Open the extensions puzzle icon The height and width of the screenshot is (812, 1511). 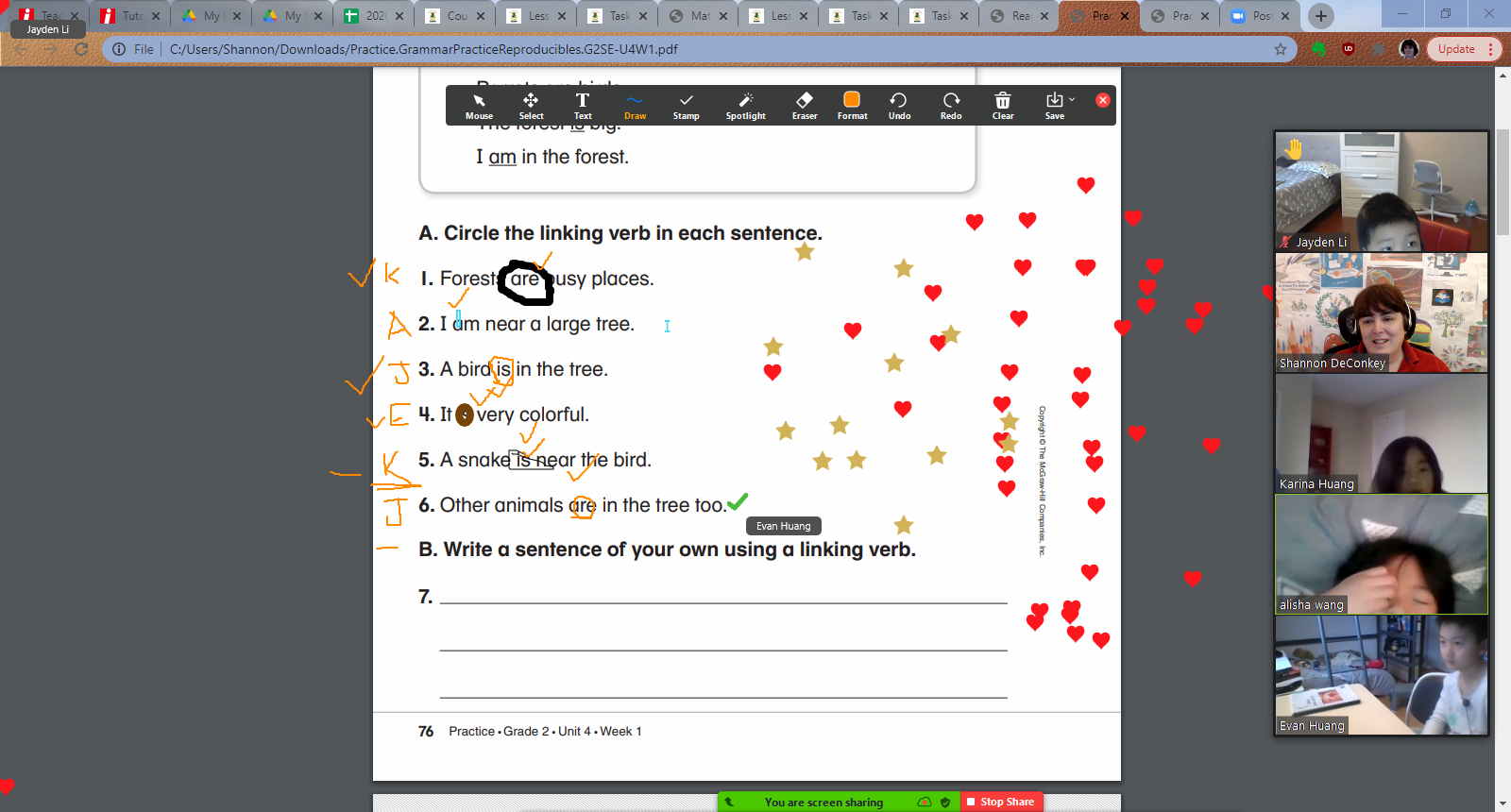point(1379,49)
